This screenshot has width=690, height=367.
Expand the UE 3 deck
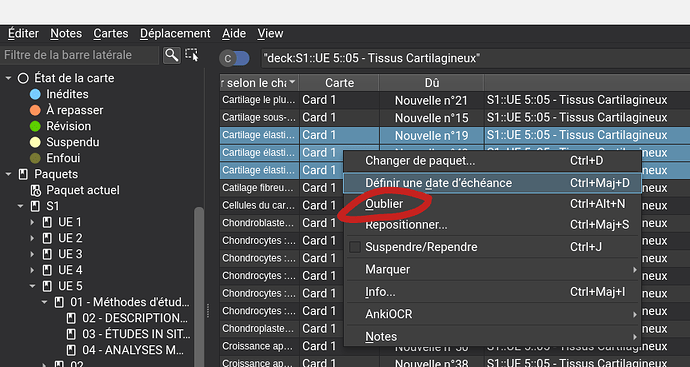[32, 254]
